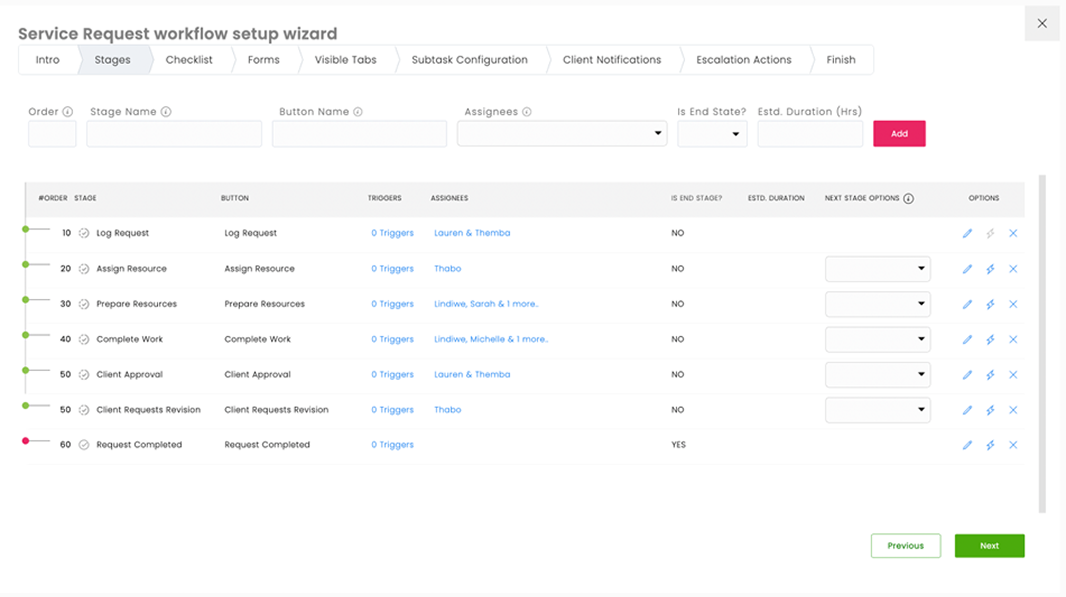Click the lightning icon for Client Approval row

coord(990,375)
